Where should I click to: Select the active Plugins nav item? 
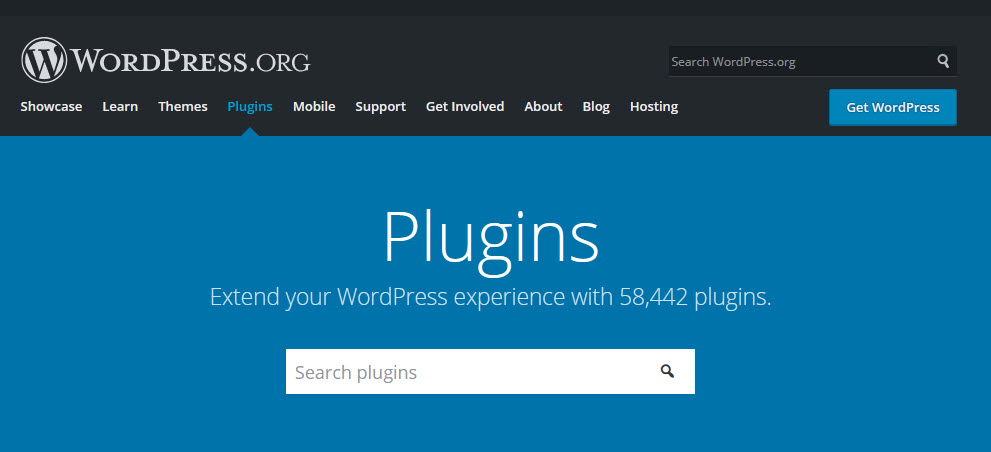click(250, 106)
